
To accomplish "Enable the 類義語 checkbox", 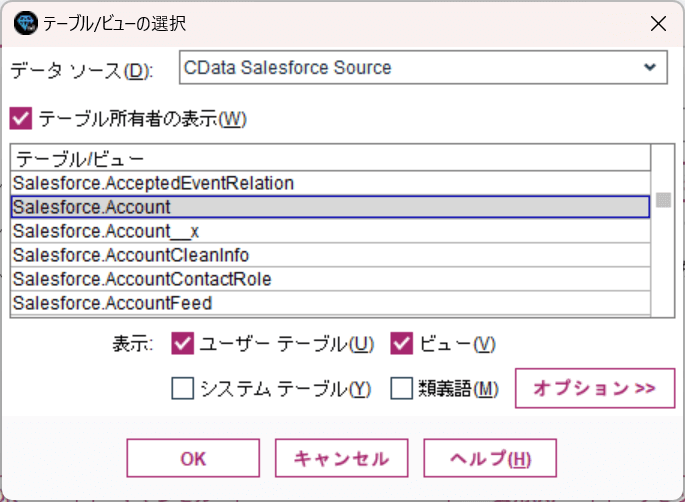I will (401, 388).
